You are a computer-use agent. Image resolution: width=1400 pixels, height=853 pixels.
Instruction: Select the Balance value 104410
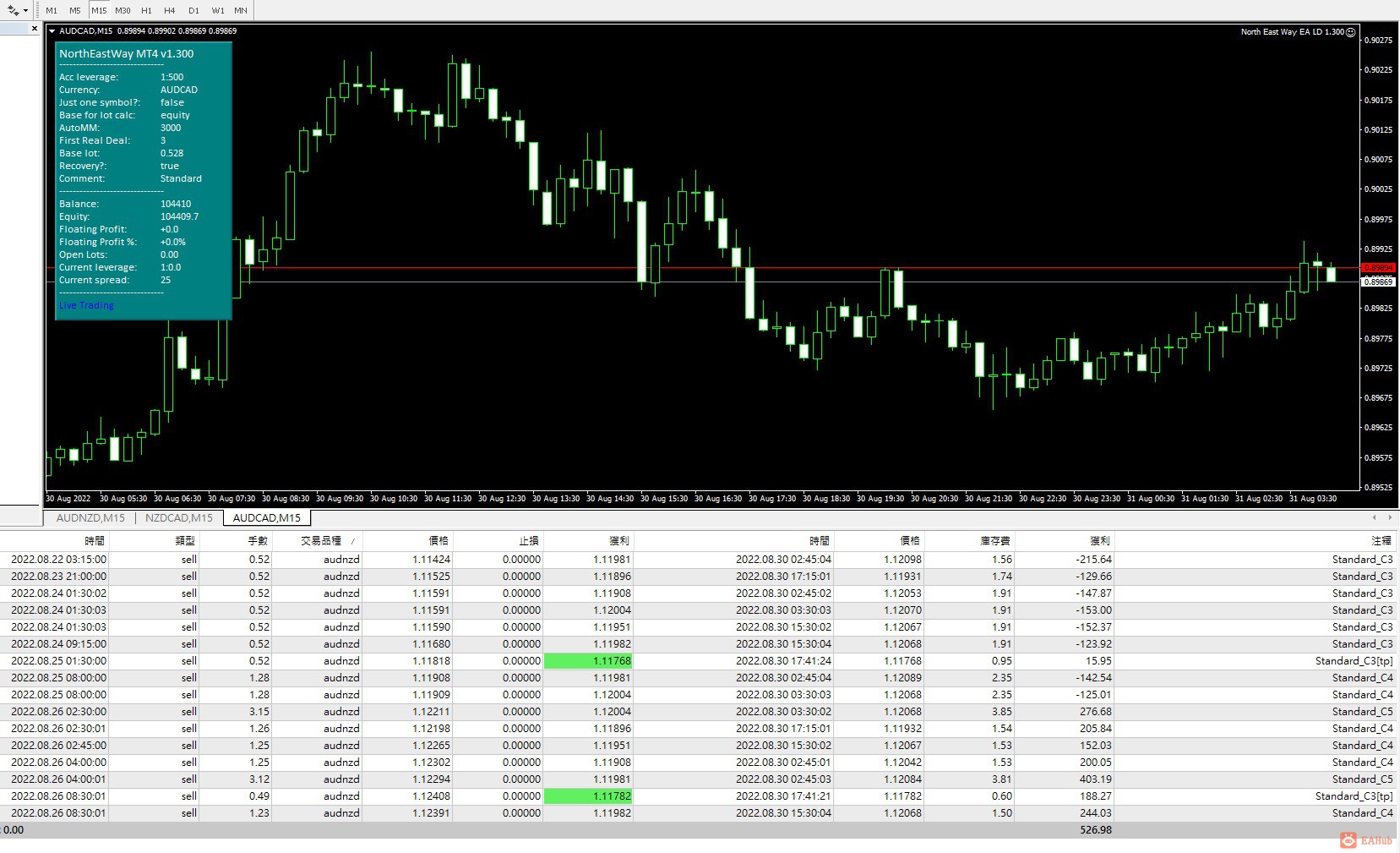pos(176,204)
